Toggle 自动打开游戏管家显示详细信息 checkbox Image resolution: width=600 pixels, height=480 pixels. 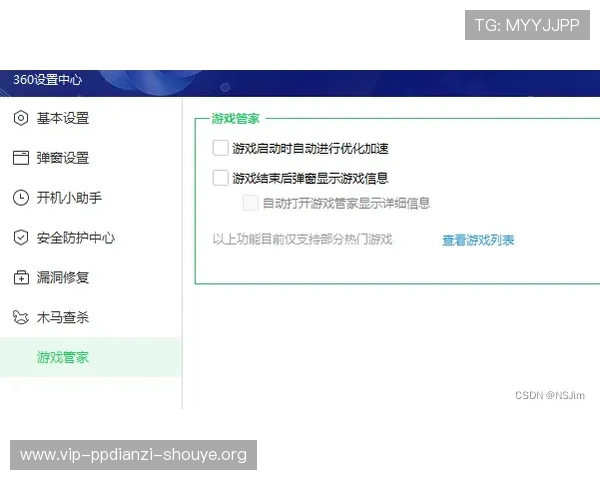click(x=250, y=203)
